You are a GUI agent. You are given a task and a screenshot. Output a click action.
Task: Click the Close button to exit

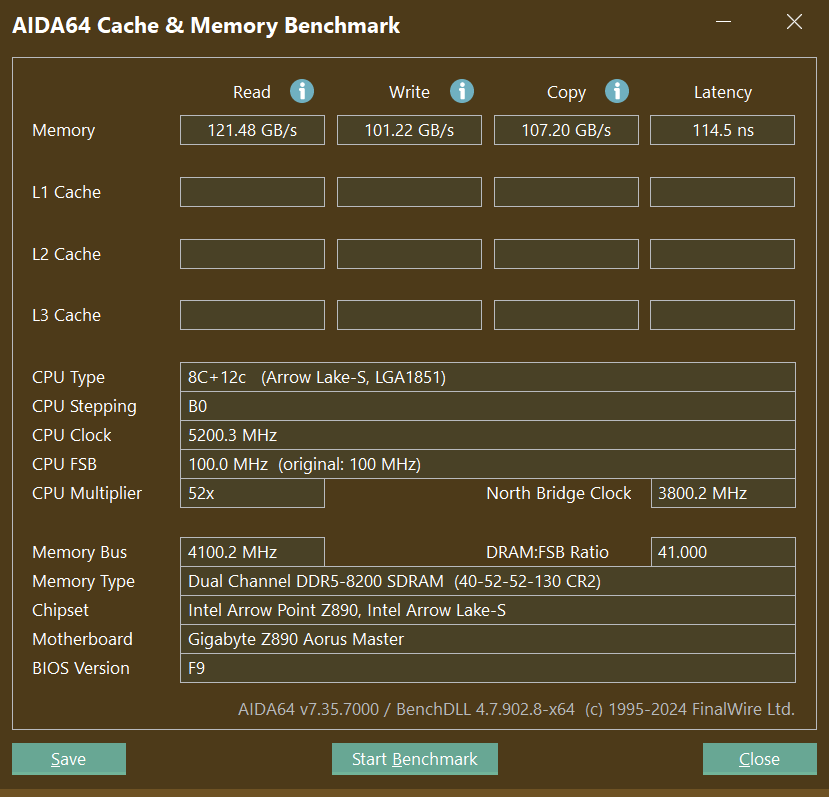759,759
